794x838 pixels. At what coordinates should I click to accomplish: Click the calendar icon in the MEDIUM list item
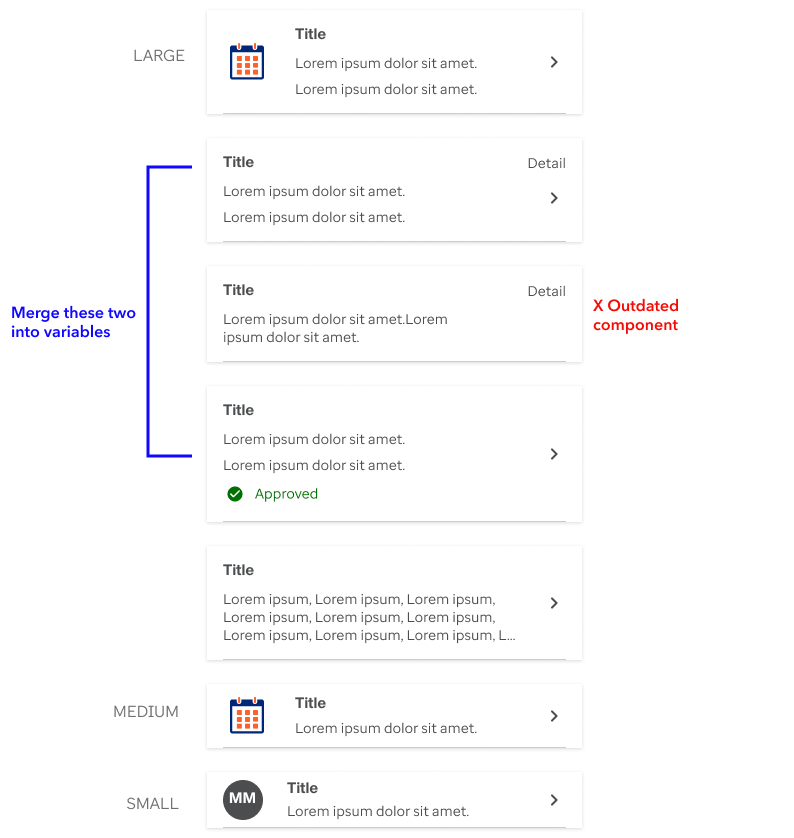click(x=247, y=715)
